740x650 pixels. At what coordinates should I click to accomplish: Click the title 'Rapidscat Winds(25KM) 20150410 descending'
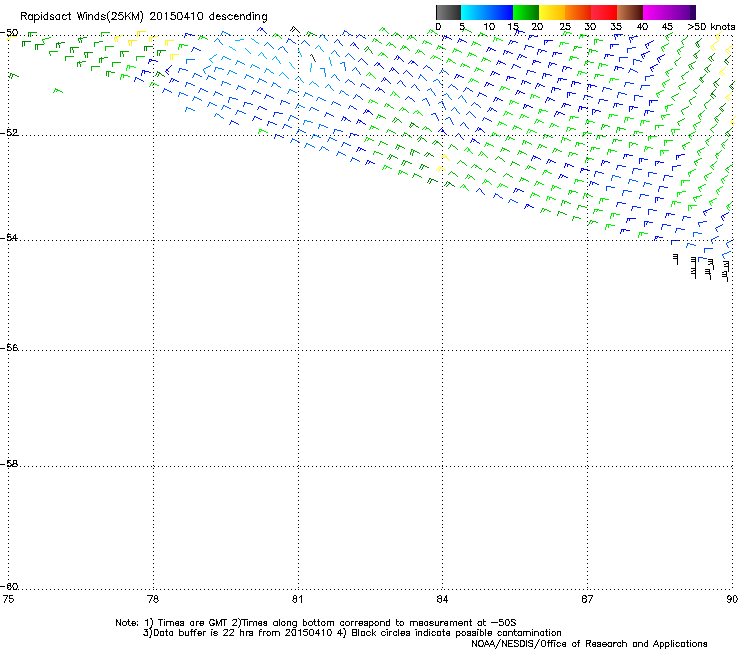point(143,17)
